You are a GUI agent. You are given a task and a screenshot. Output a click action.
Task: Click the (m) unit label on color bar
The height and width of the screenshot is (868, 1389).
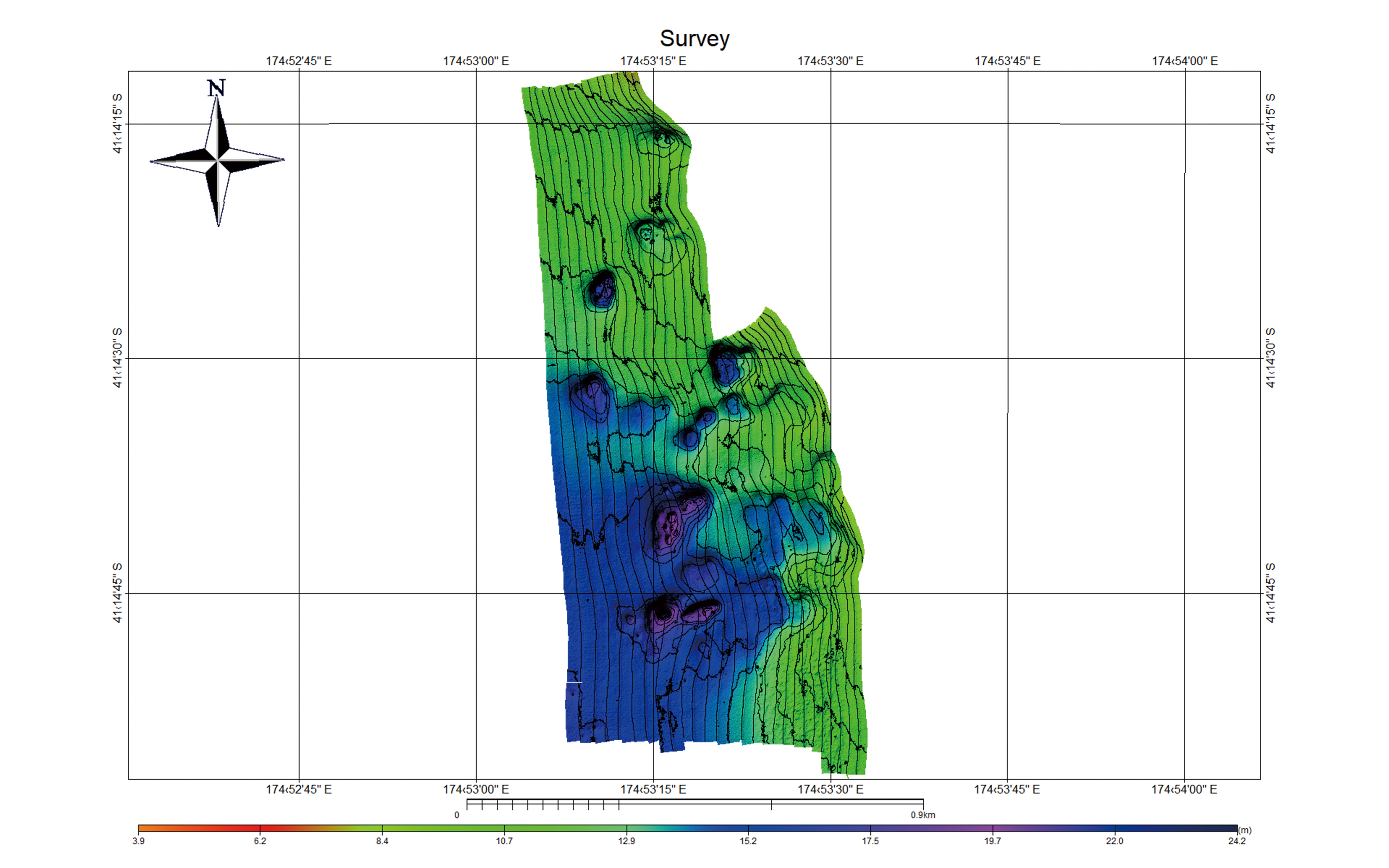pos(1245,830)
